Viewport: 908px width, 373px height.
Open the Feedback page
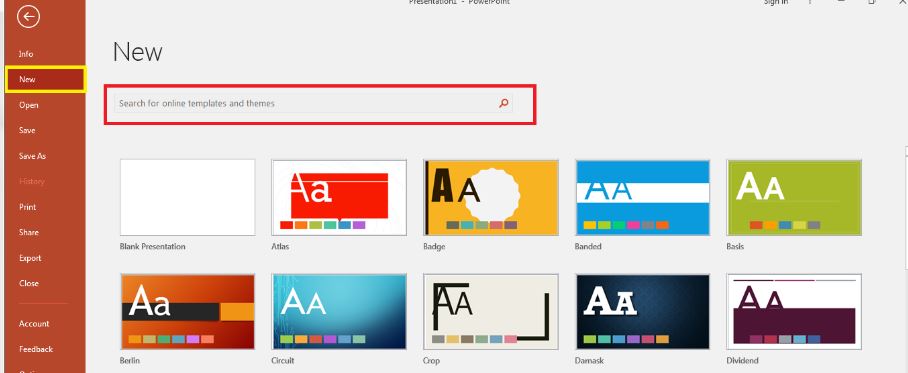(35, 349)
